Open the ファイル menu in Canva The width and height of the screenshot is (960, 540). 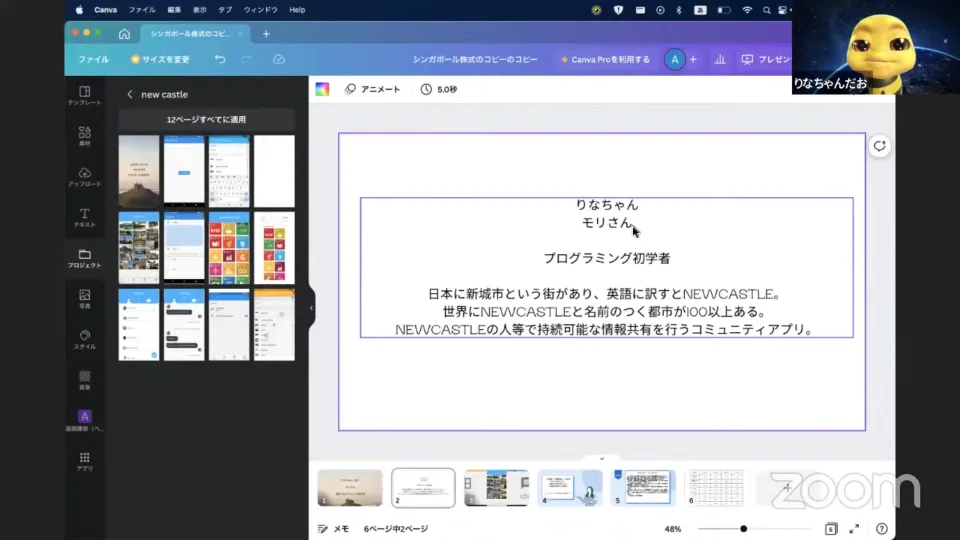pos(93,59)
